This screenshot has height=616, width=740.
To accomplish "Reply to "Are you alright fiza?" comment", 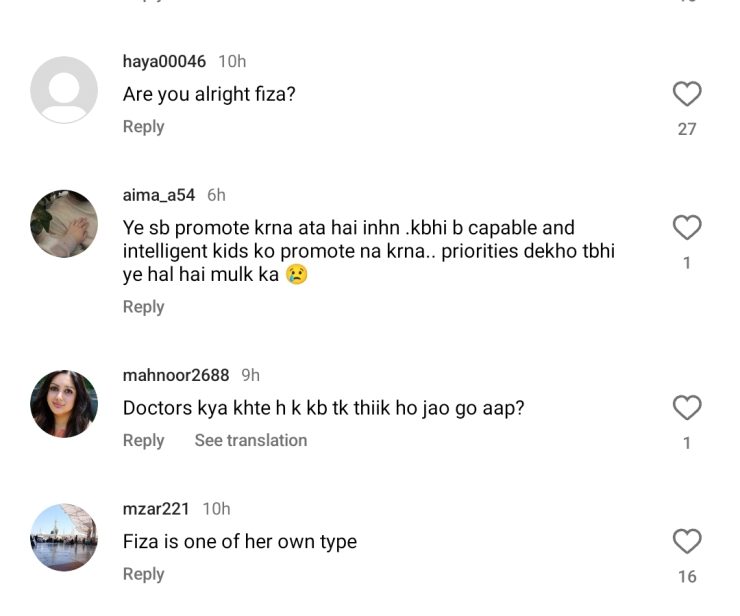I will (x=143, y=127).
